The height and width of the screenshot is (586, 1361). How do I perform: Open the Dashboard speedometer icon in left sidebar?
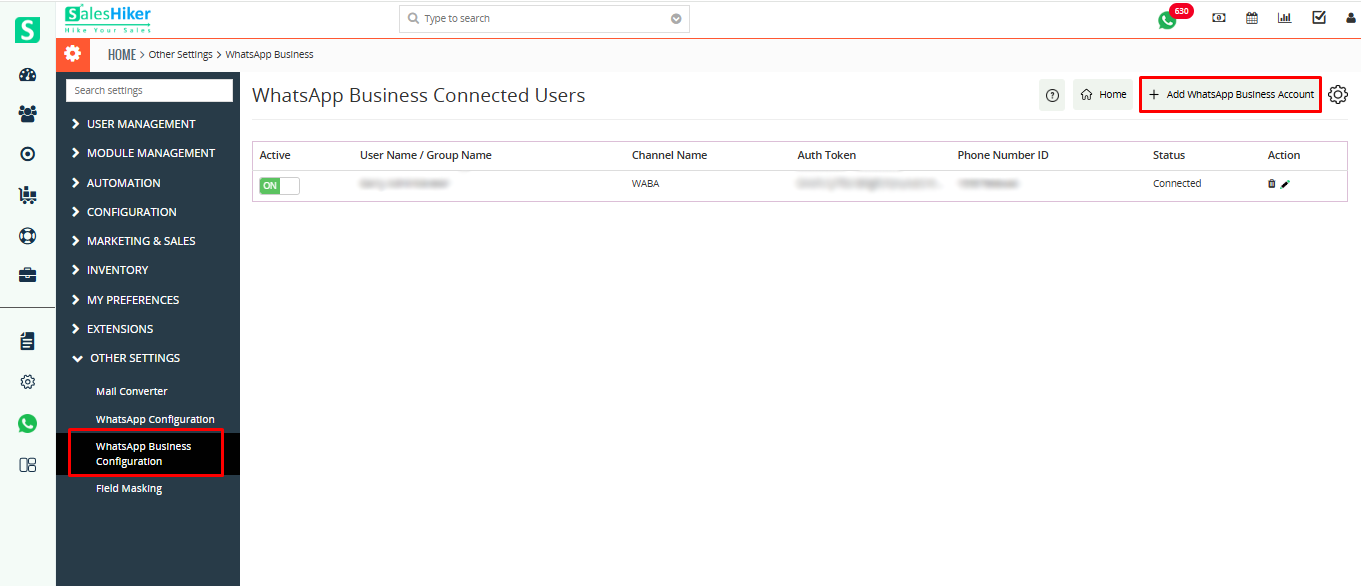pyautogui.click(x=27, y=74)
